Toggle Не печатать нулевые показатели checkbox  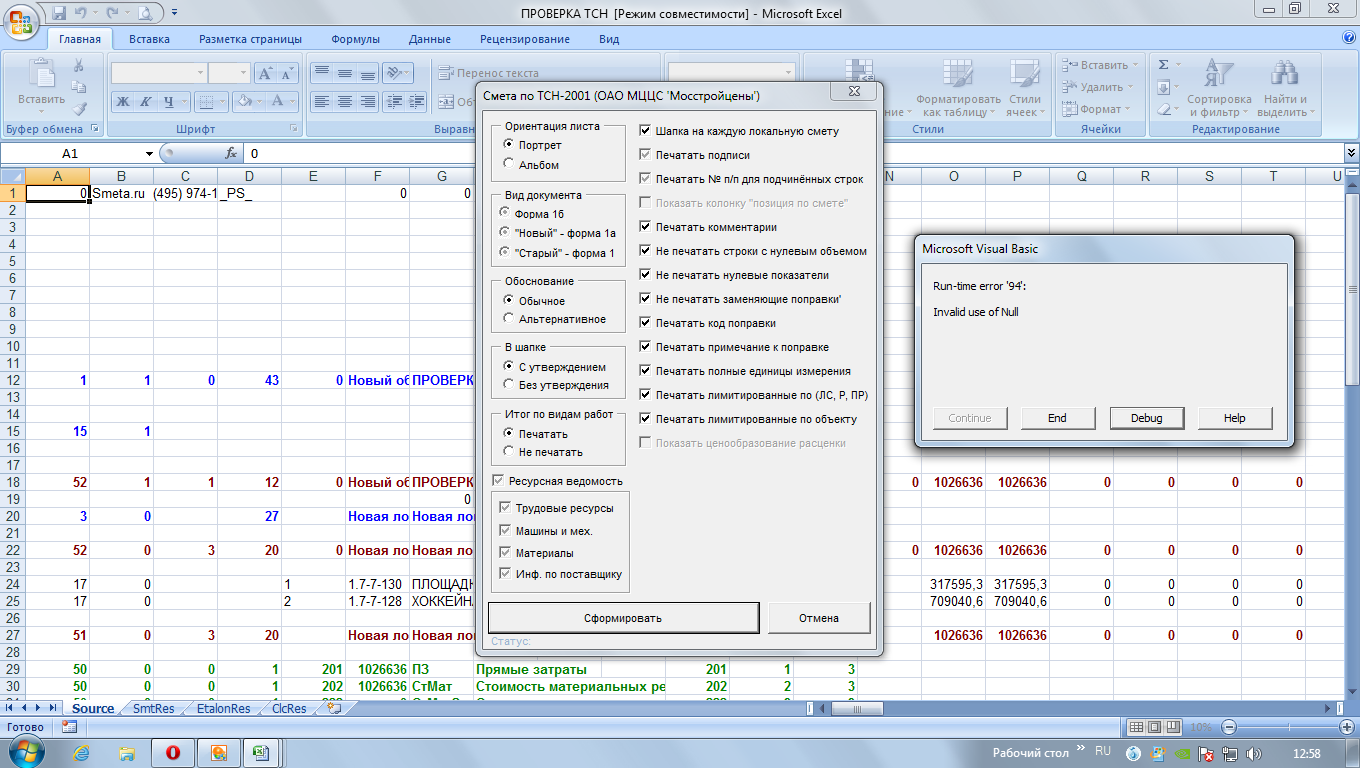[x=645, y=275]
